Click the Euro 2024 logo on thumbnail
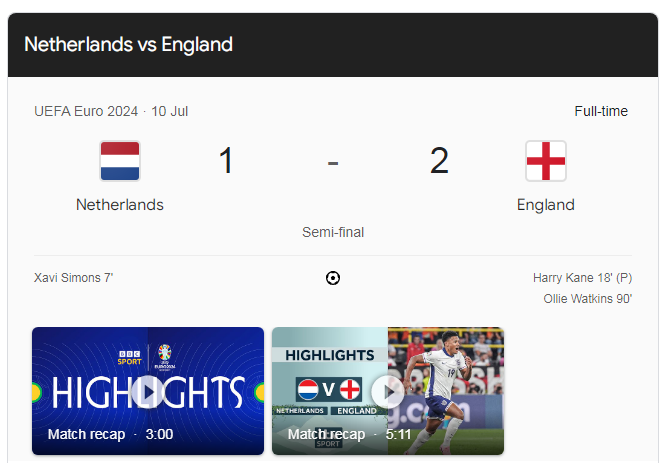This screenshot has width=665, height=463. 164,354
